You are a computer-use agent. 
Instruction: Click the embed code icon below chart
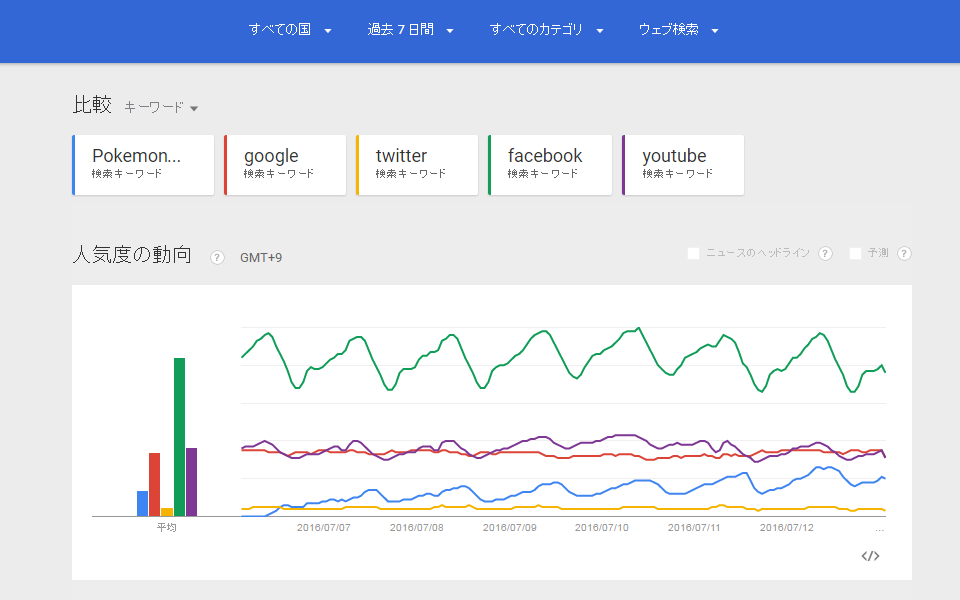[x=870, y=556]
